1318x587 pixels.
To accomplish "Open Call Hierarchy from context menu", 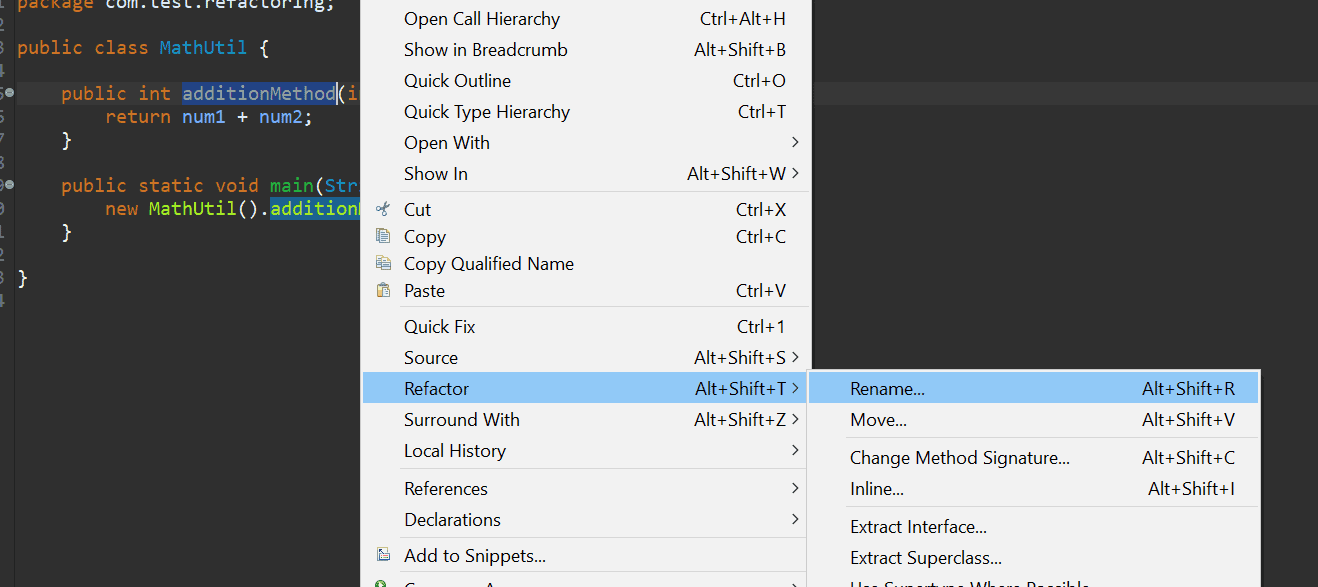I will (585, 19).
